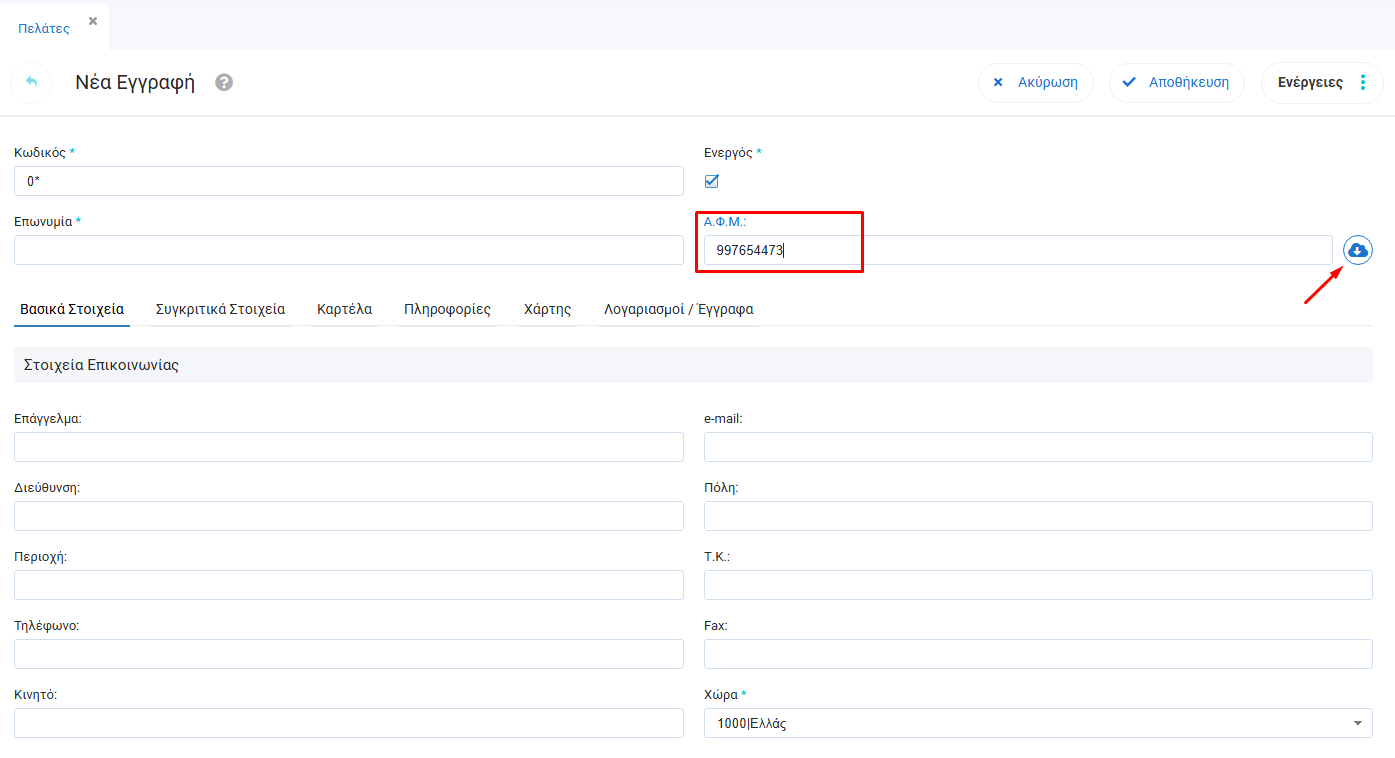Click the help question mark icon
Screen dimensions: 1395x758
pos(224,83)
